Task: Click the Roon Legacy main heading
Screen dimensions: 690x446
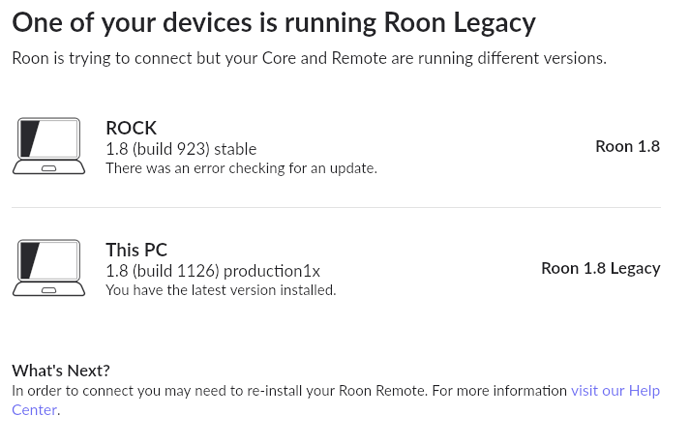Action: click(x=274, y=23)
